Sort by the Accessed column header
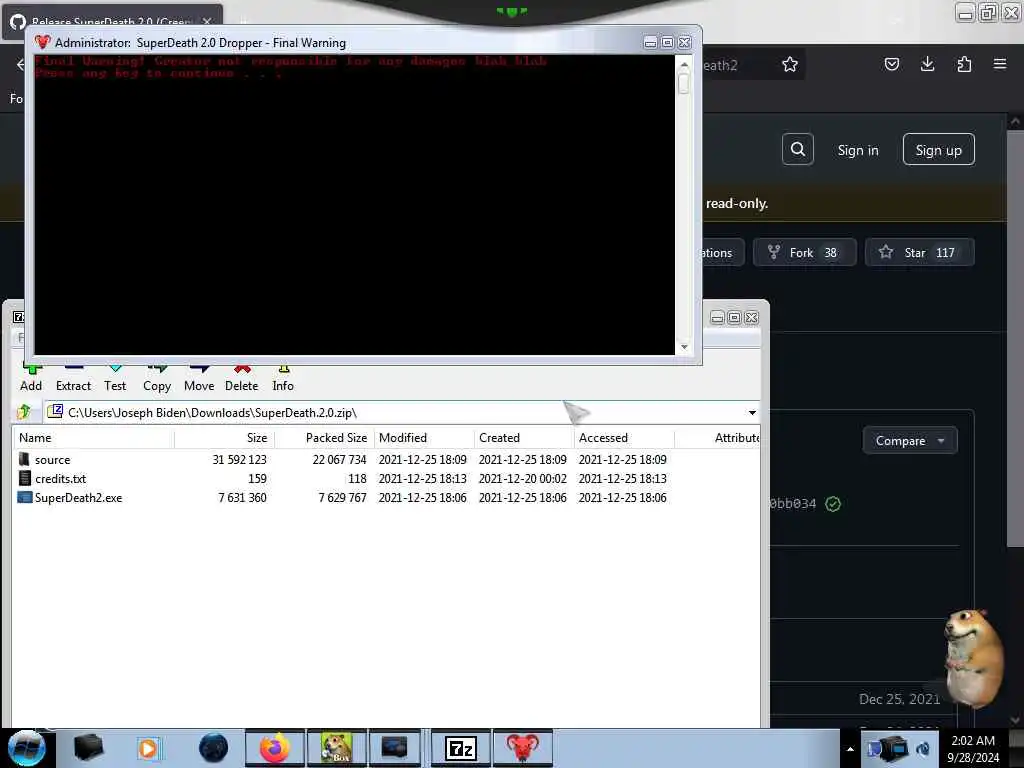This screenshot has width=1024, height=768. (624, 438)
